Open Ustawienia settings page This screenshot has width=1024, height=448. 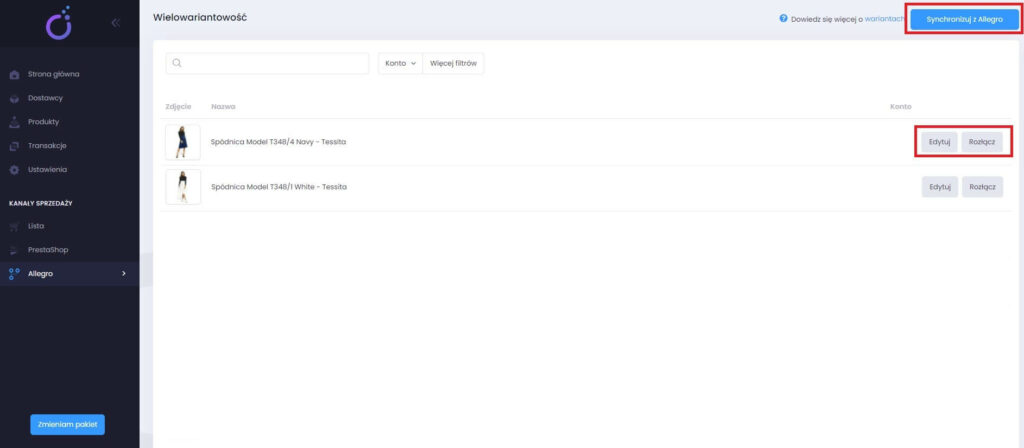tap(48, 170)
